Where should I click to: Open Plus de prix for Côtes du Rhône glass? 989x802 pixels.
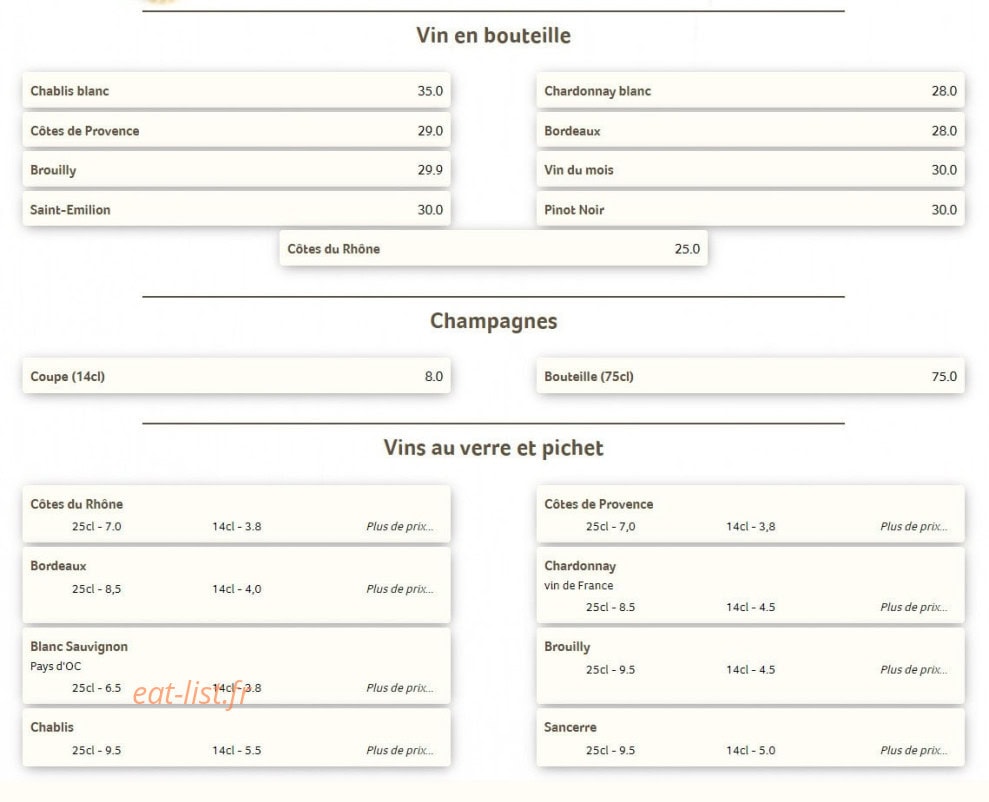pos(400,526)
